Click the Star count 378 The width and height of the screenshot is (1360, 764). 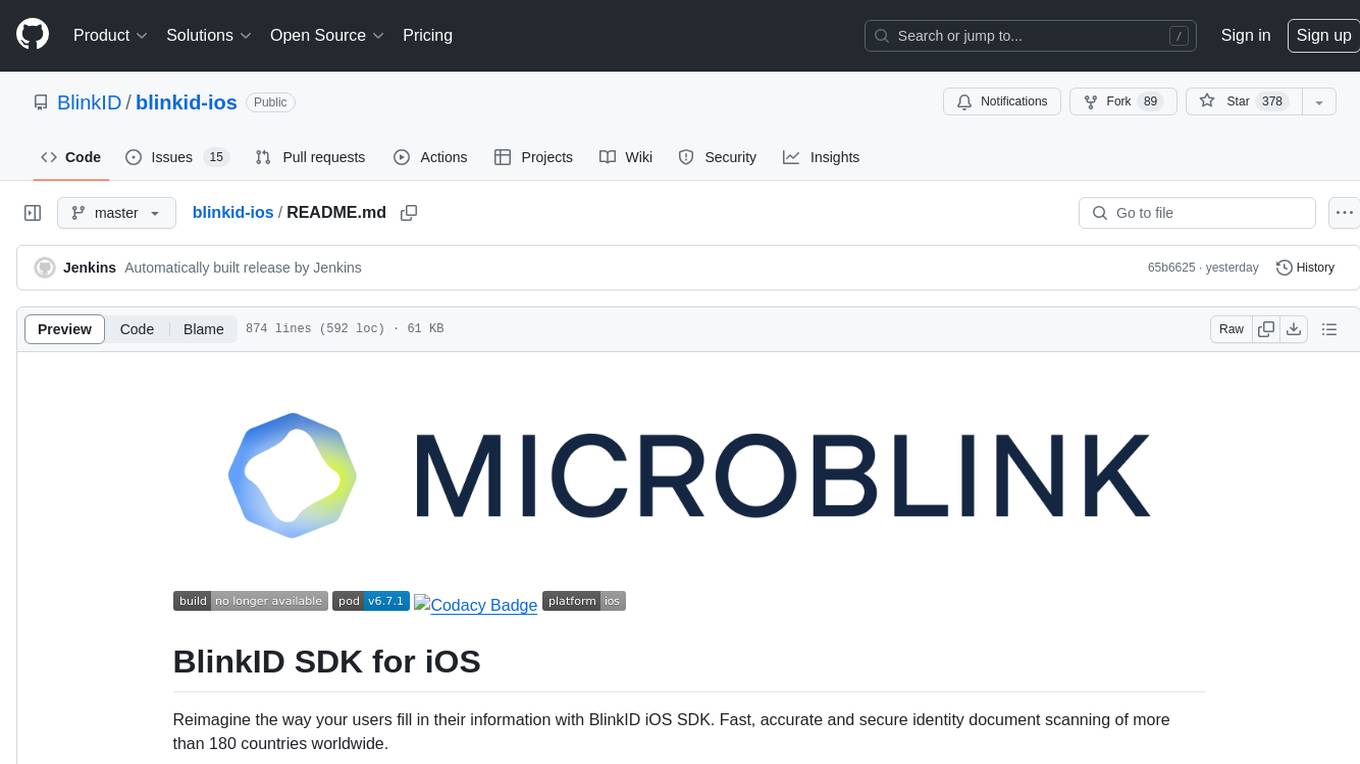(1272, 101)
